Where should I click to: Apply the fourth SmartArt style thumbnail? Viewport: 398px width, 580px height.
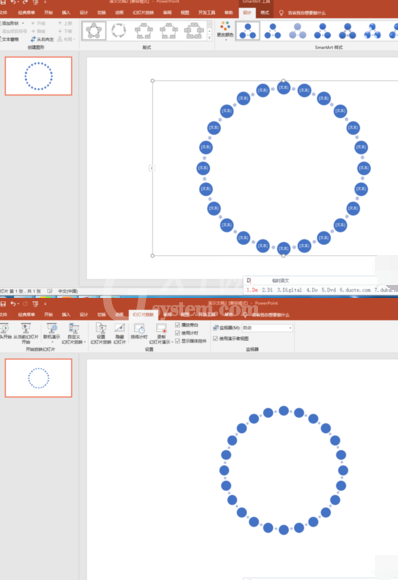(x=322, y=31)
